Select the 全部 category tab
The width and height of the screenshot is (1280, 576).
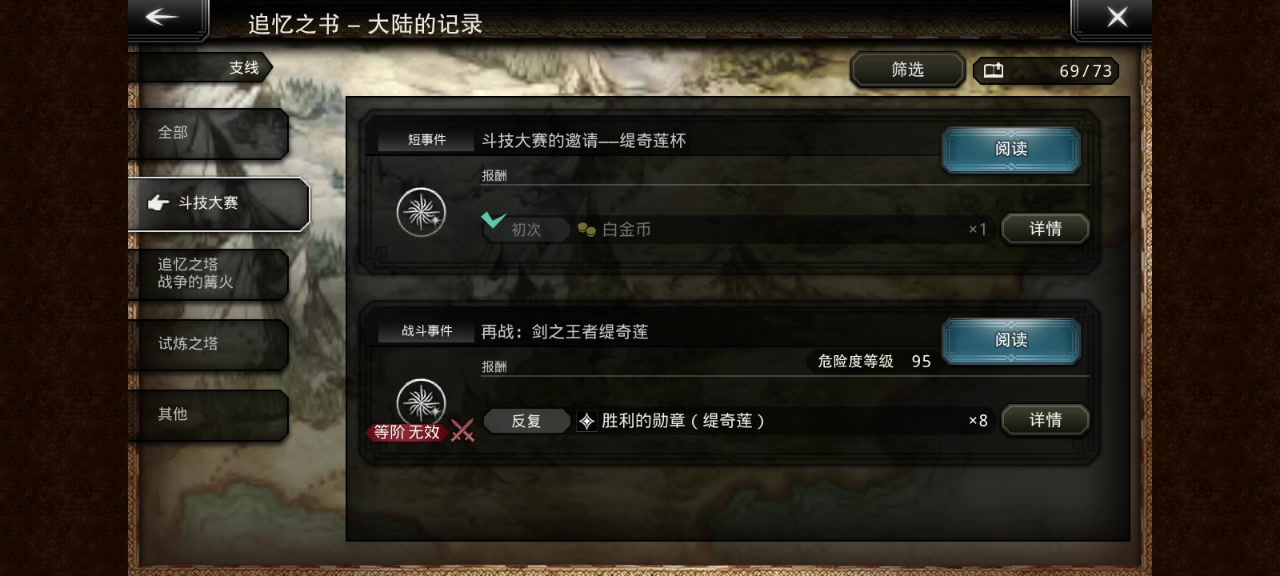208,133
